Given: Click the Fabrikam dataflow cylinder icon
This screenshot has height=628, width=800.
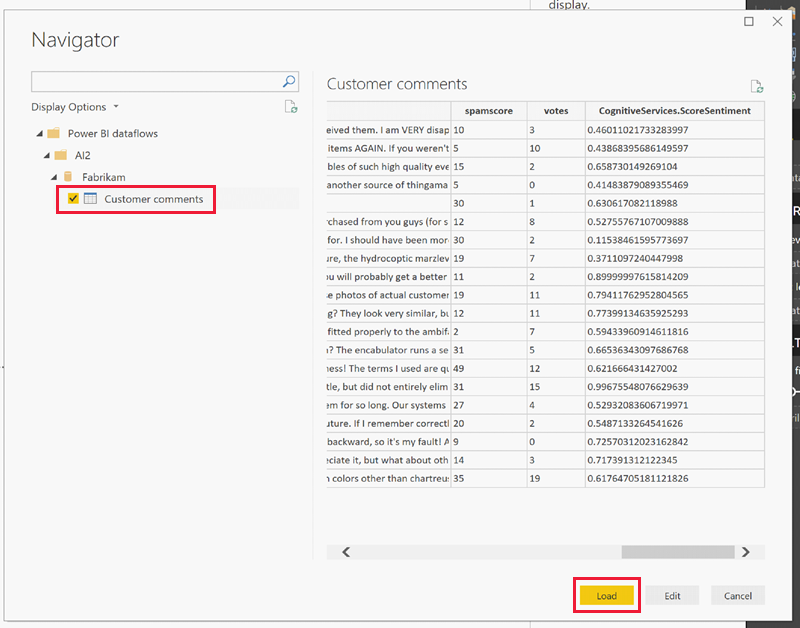Looking at the screenshot, I should click(x=68, y=177).
